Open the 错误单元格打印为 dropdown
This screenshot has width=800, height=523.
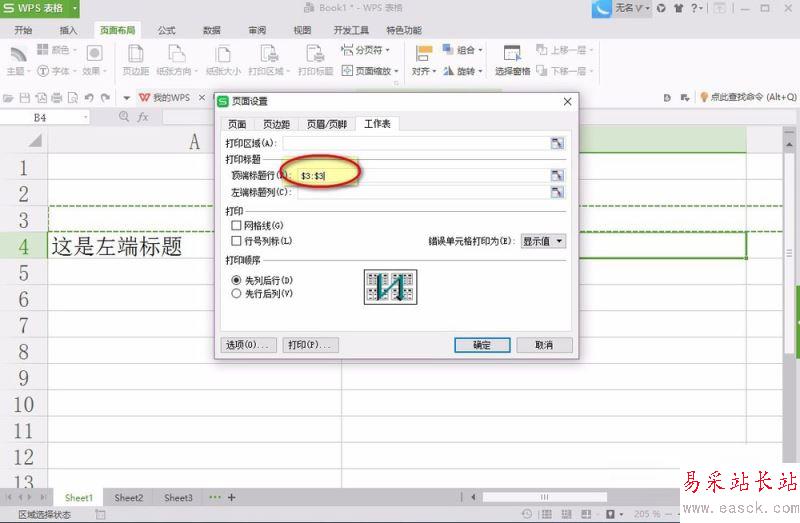pyautogui.click(x=543, y=241)
